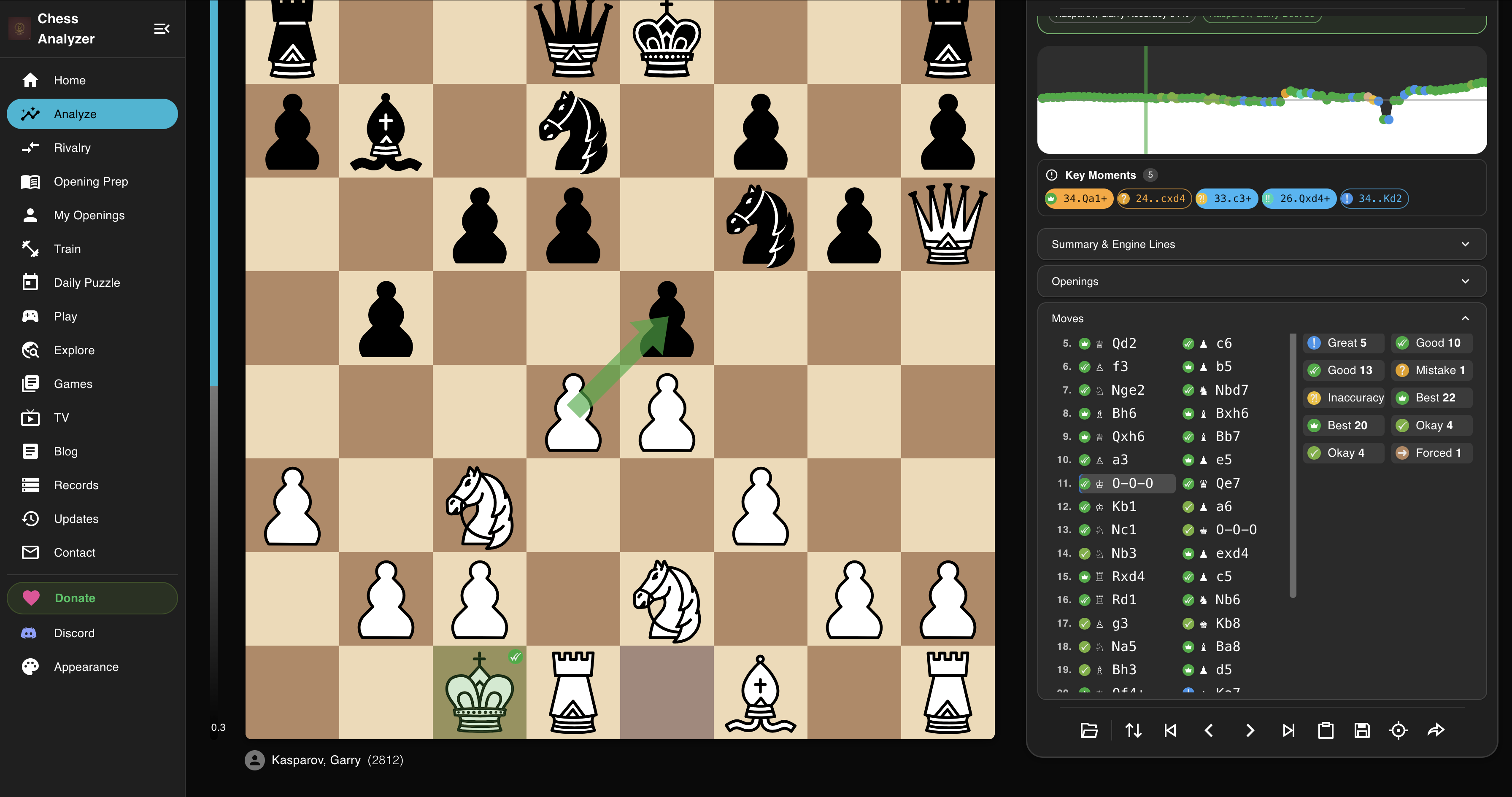The height and width of the screenshot is (797, 1512).
Task: Switch to the Explore section
Action: point(74,350)
